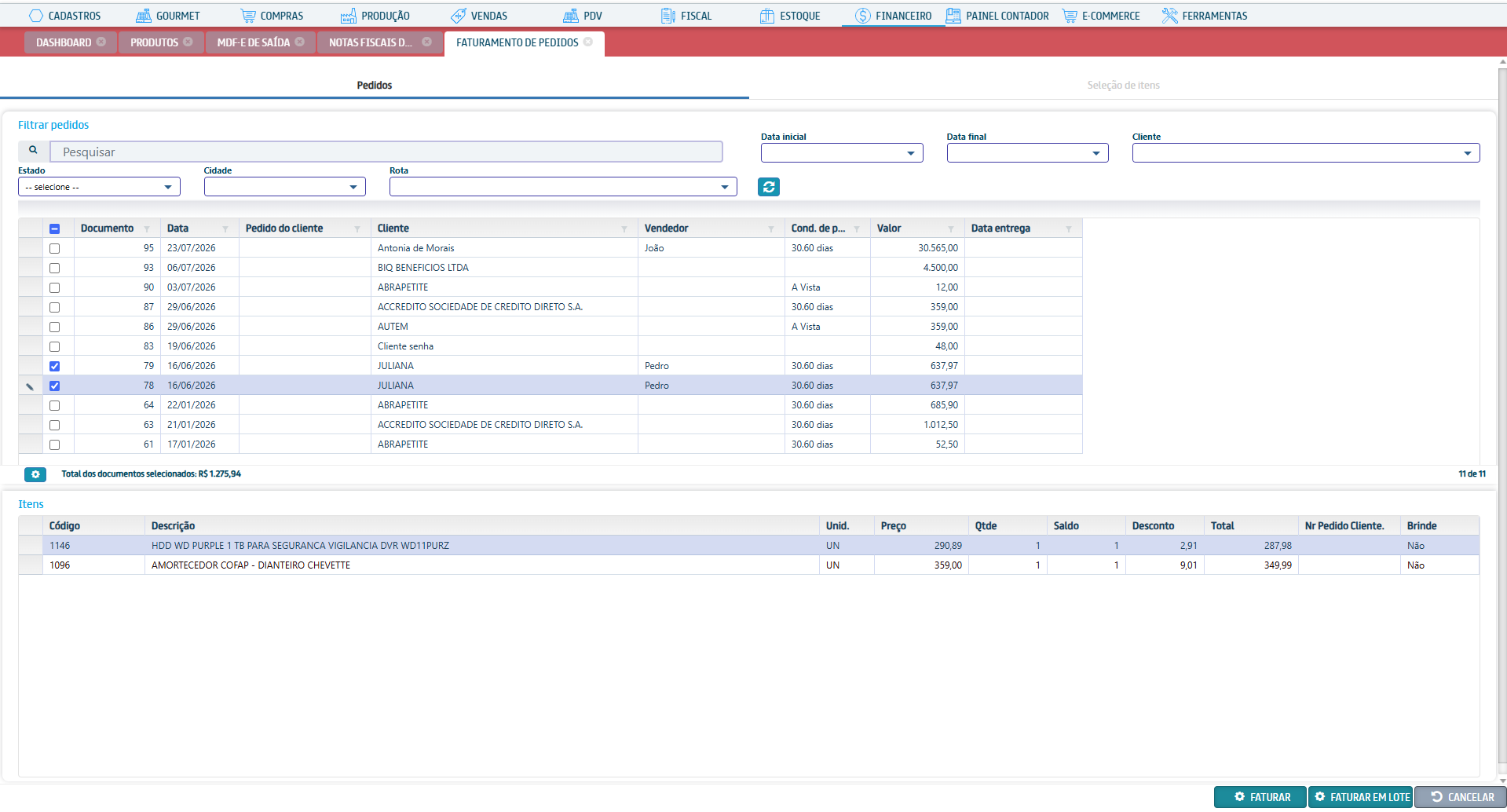
Task: Click the E-commerce cart icon
Action: point(1070,16)
